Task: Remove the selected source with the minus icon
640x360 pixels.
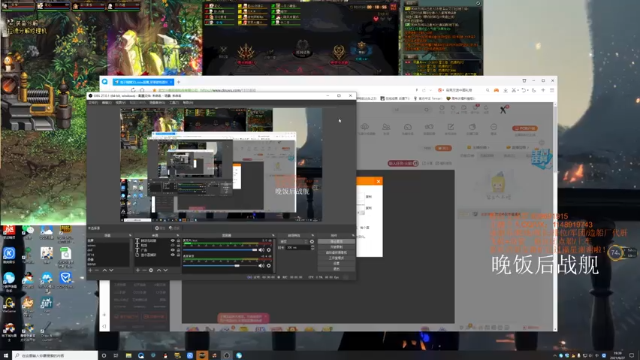Action: point(144,270)
